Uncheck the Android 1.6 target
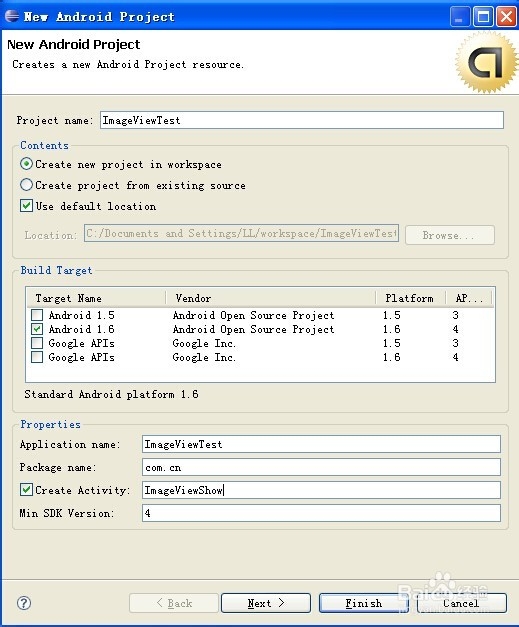 (37, 329)
